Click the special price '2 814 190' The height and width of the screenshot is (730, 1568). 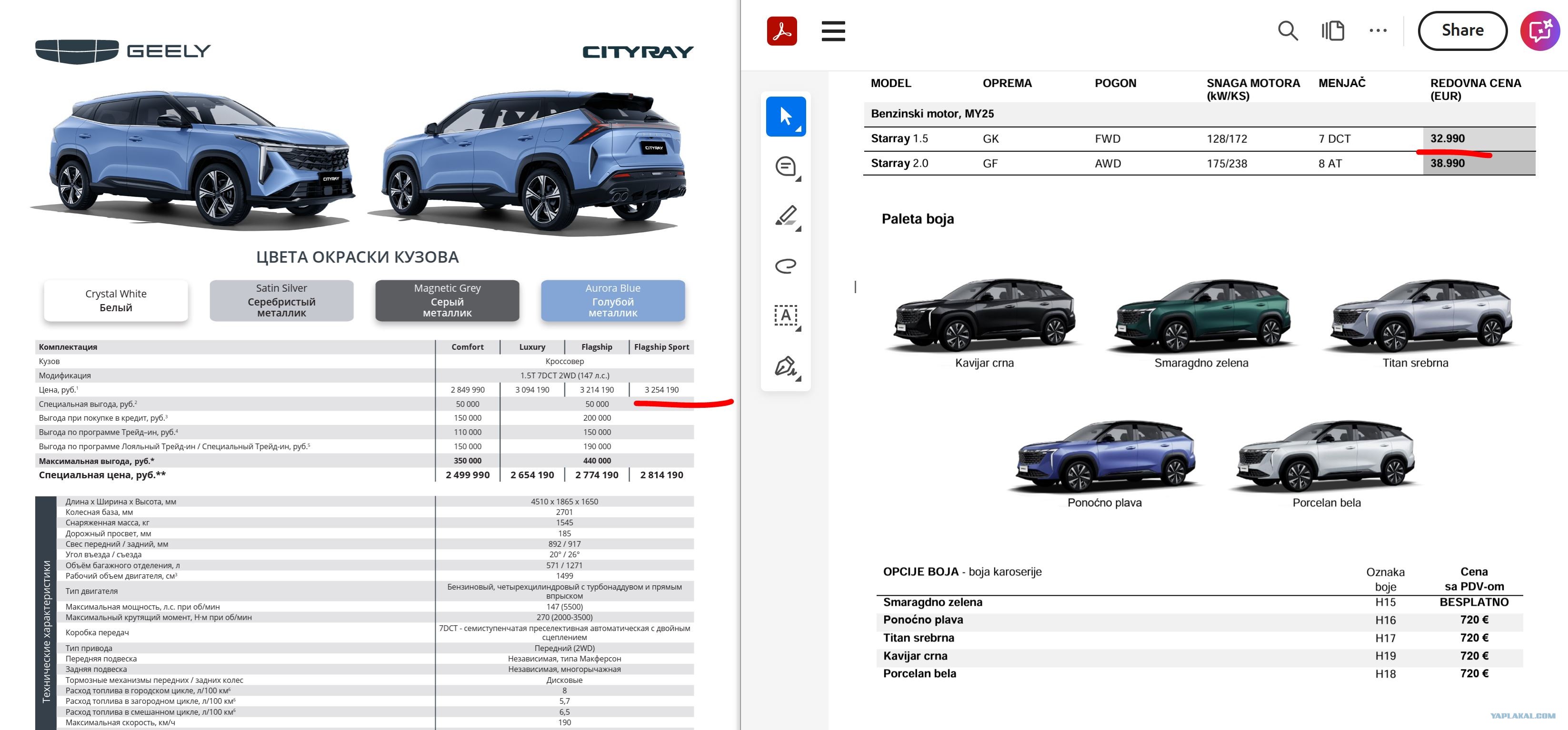coord(662,475)
